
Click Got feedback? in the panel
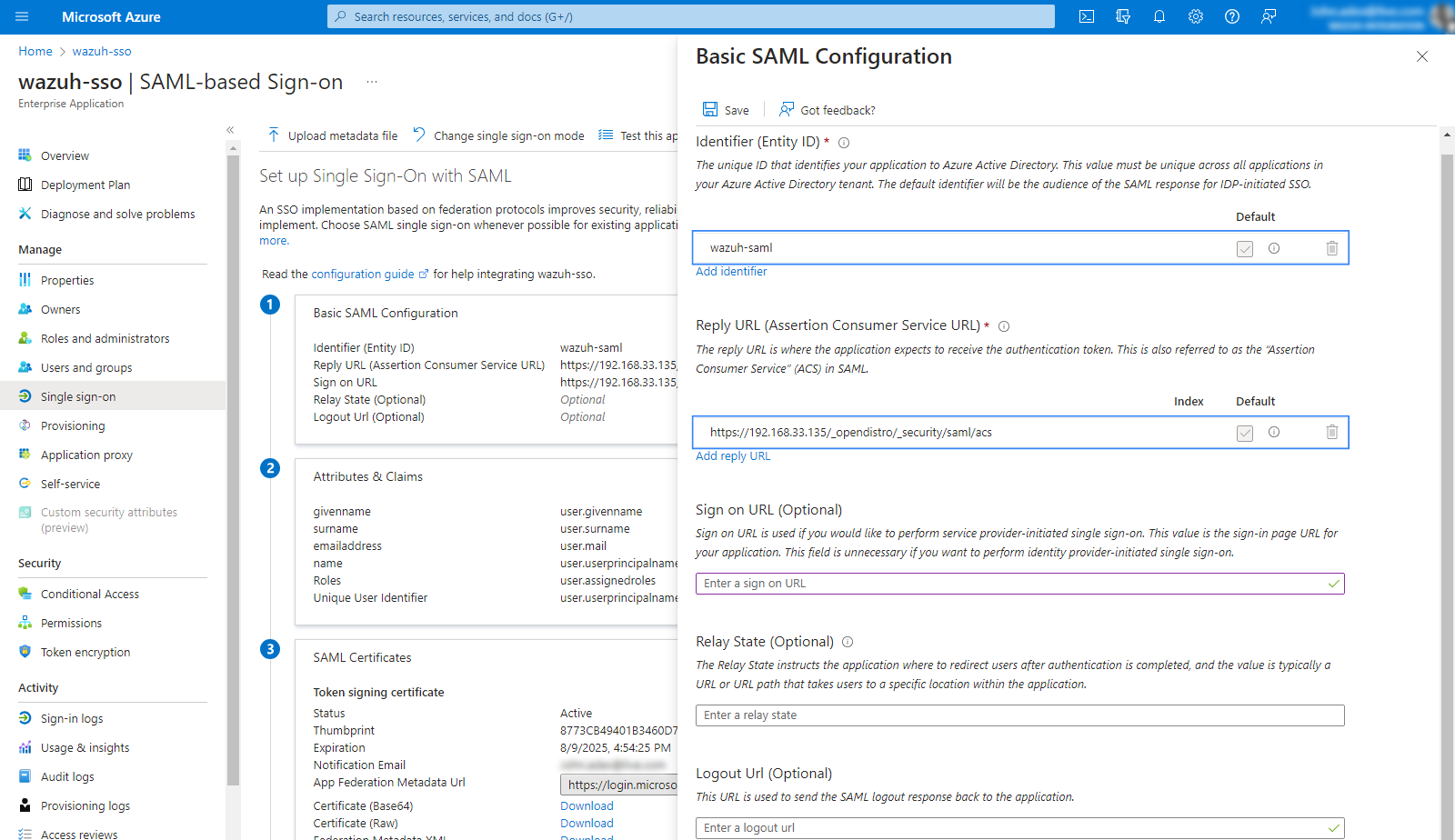pyautogui.click(x=828, y=110)
